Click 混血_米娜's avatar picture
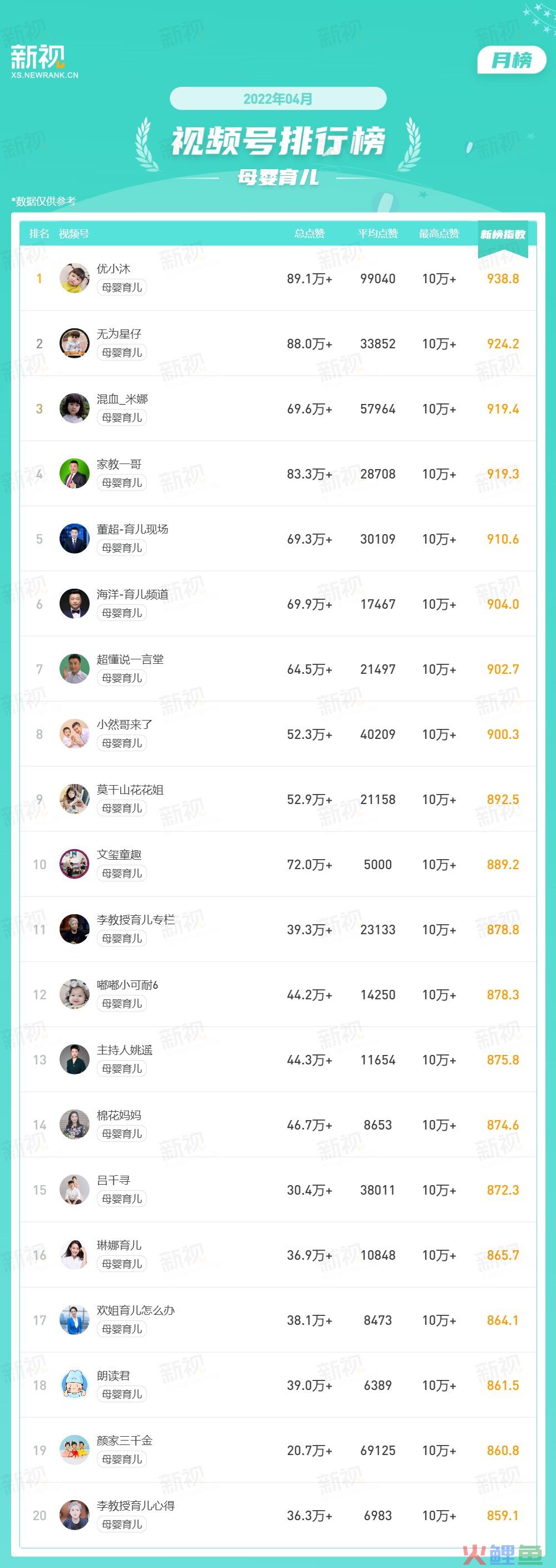 pos(74,408)
